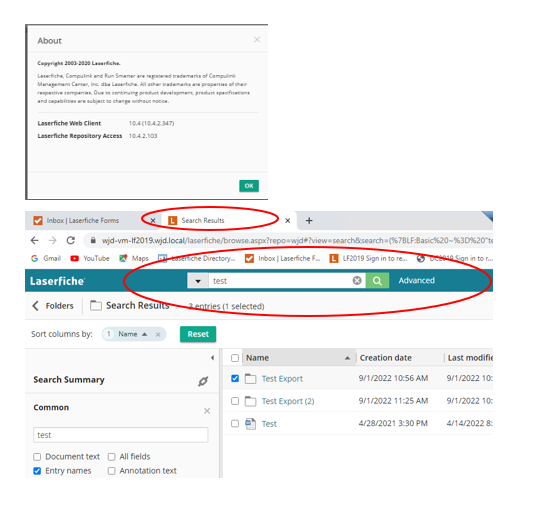Unpin the Search Summary pane
541x530 pixels.
(203, 381)
